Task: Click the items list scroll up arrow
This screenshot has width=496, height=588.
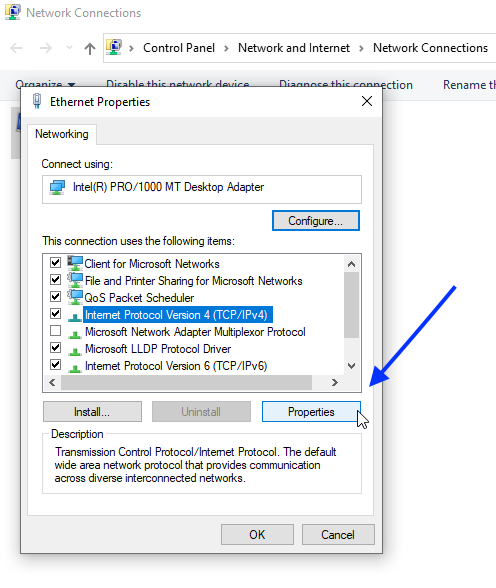Action: [x=351, y=264]
